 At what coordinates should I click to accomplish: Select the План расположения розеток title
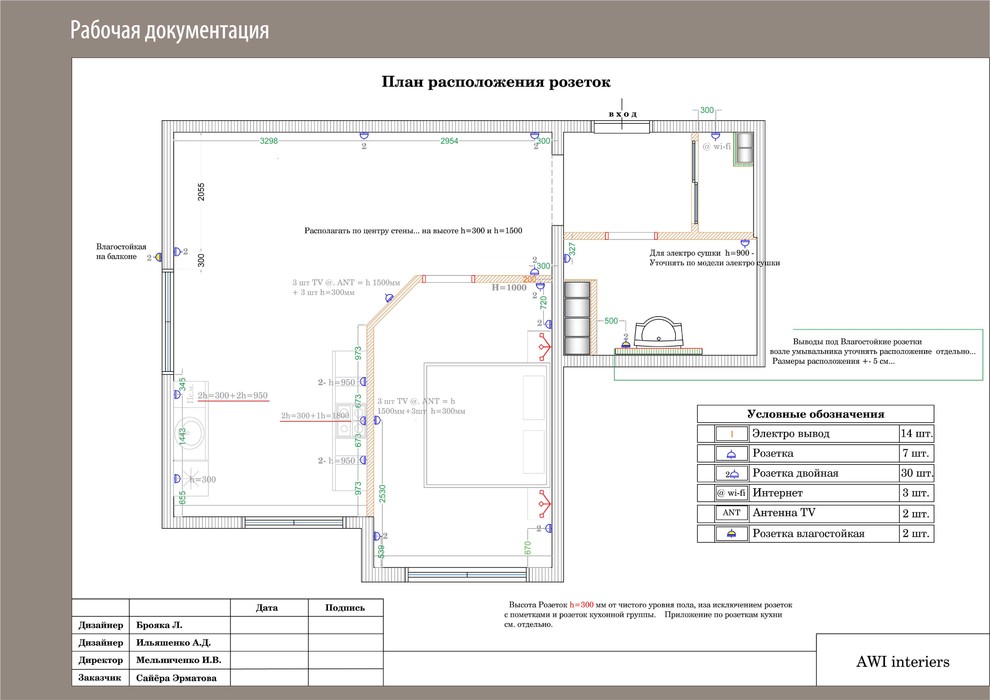496,83
